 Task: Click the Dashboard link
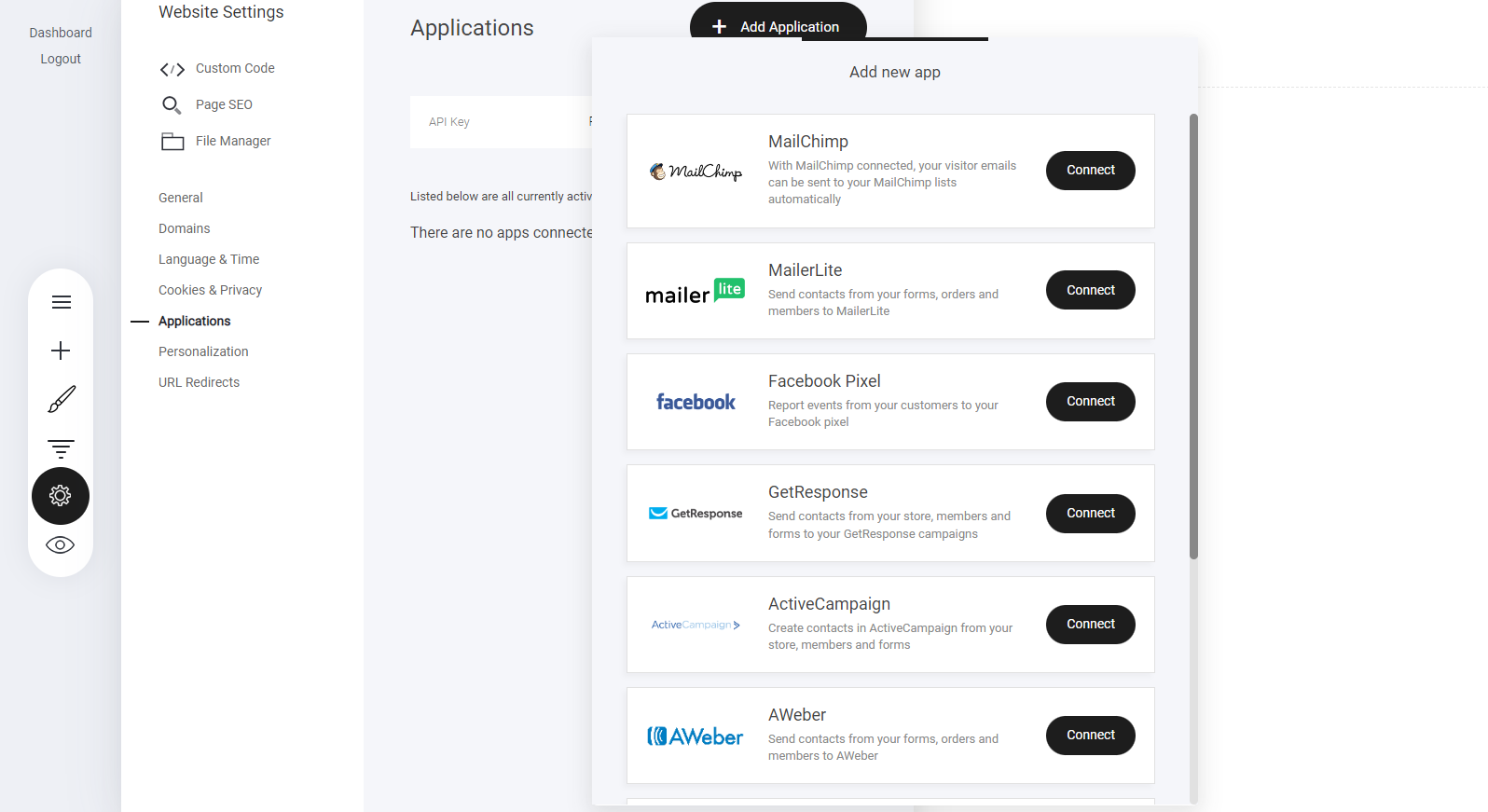click(61, 33)
